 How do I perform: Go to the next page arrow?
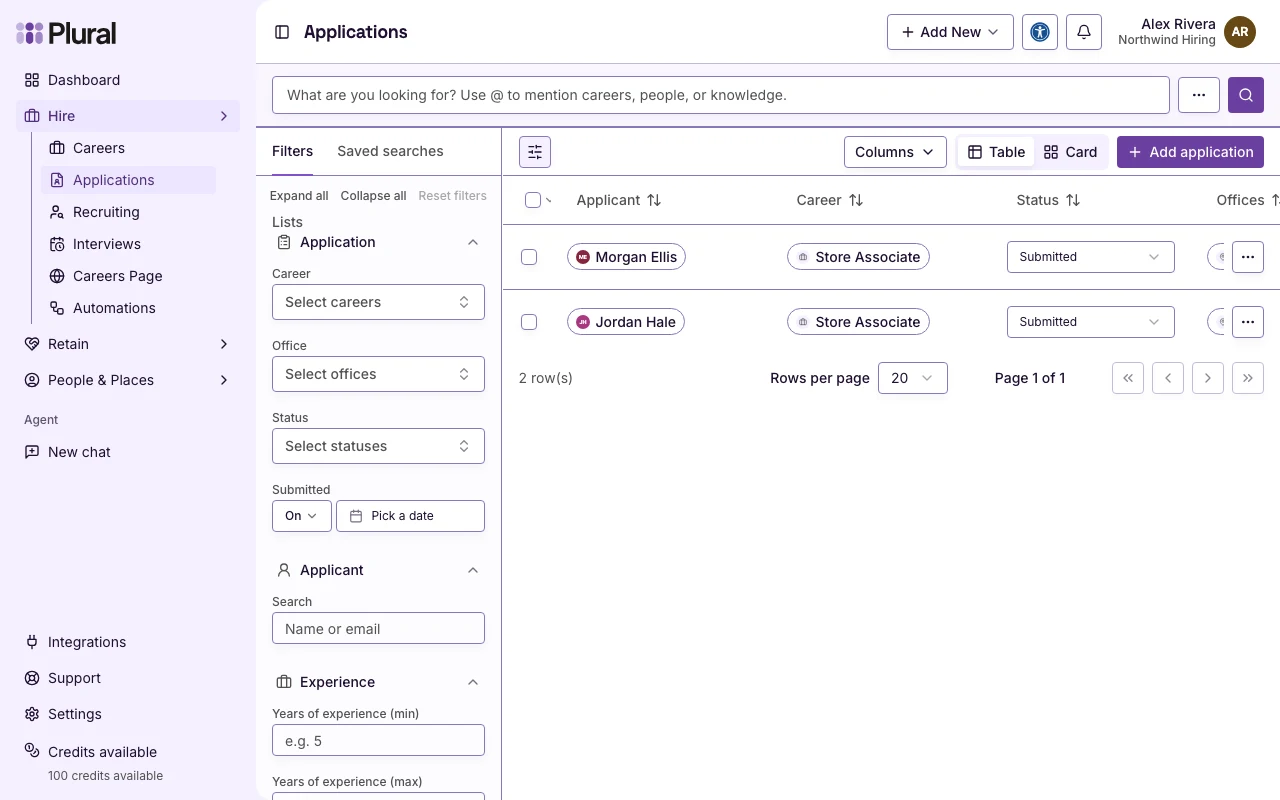(x=1208, y=378)
